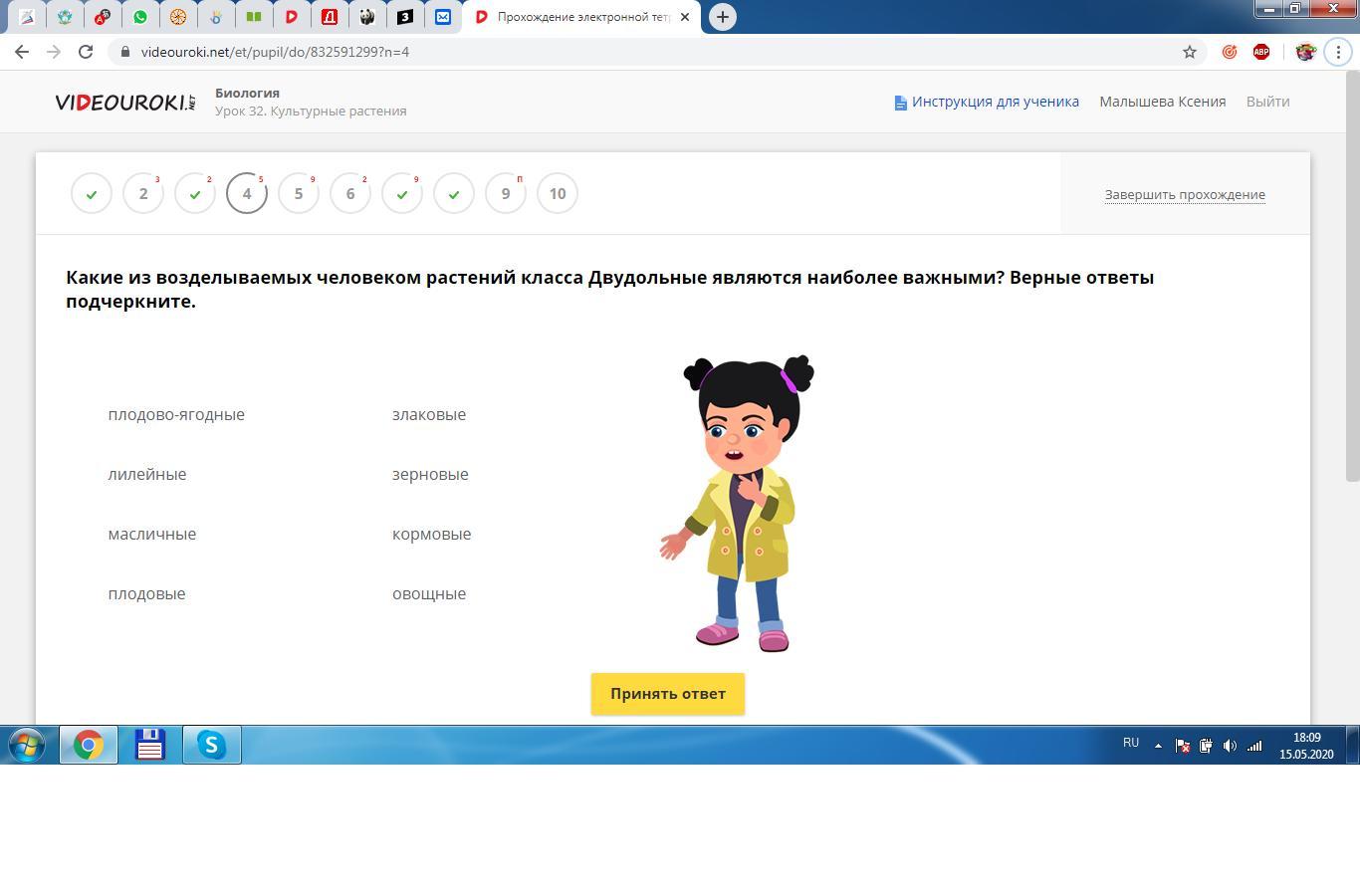This screenshot has height=896, width=1360.
Task: Open the red target extension icon
Action: 1230,52
